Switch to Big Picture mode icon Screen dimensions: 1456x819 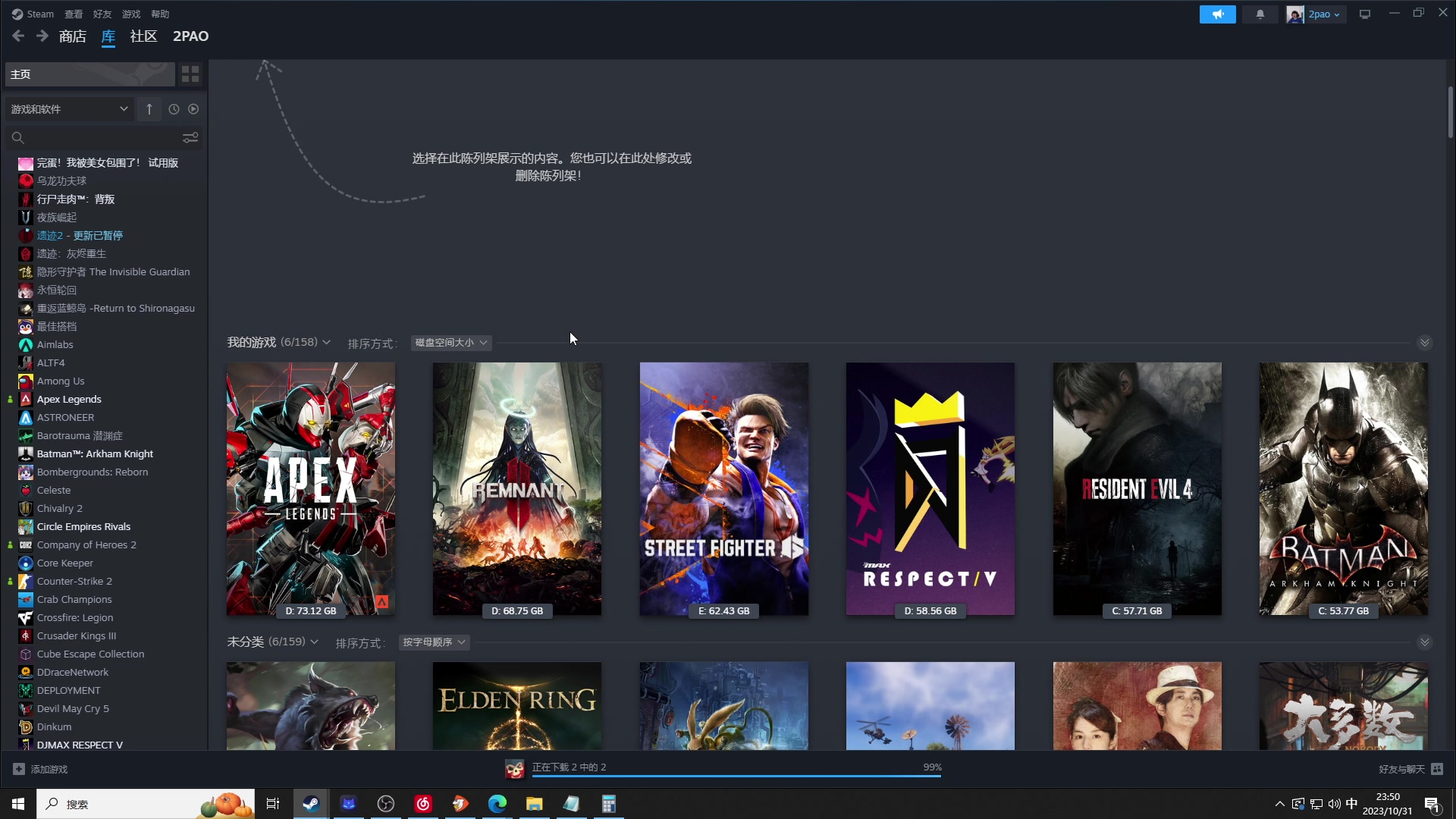[1365, 14]
